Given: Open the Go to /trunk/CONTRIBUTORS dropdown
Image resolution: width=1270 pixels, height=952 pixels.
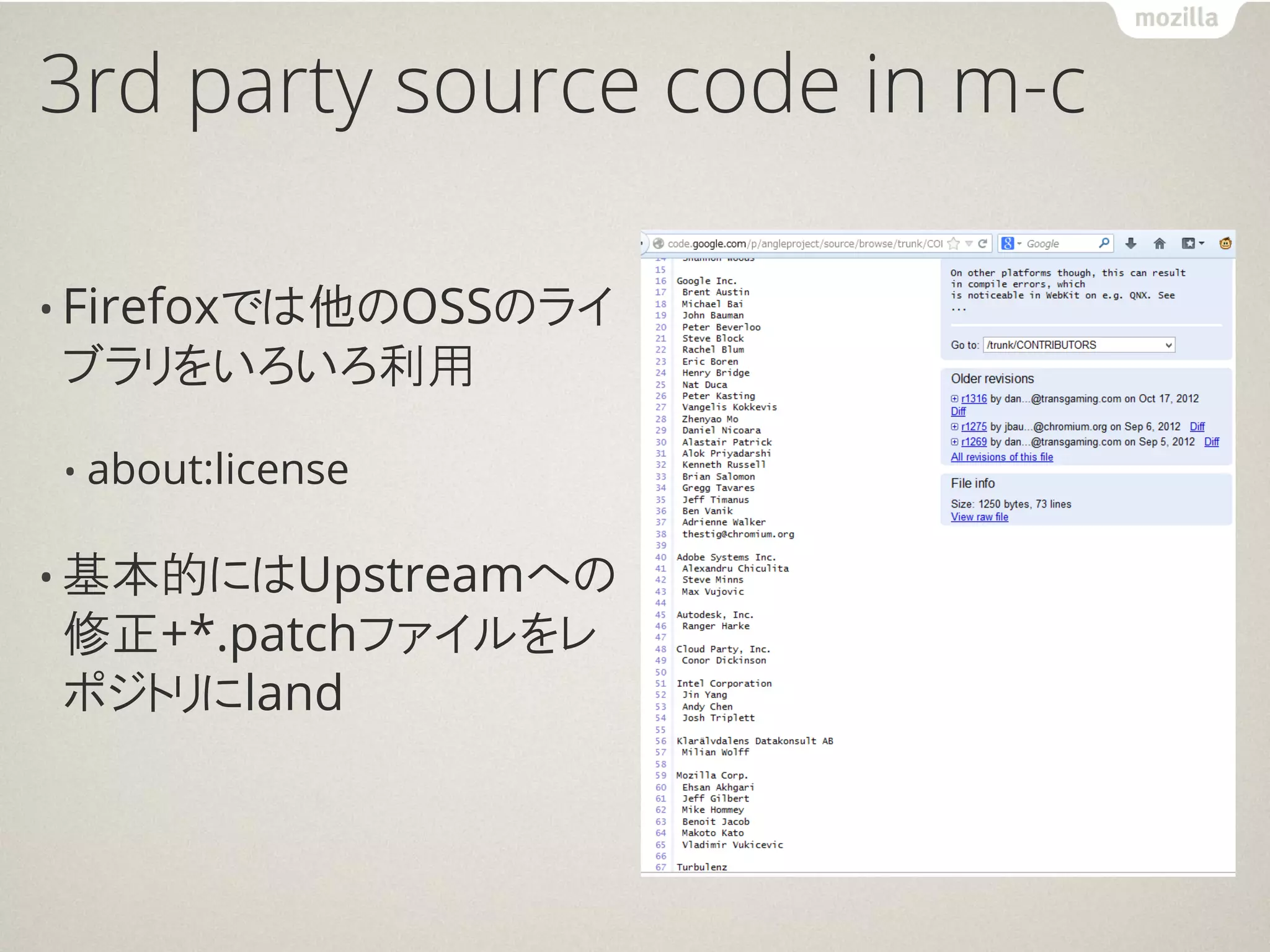Looking at the screenshot, I should (x=1079, y=345).
